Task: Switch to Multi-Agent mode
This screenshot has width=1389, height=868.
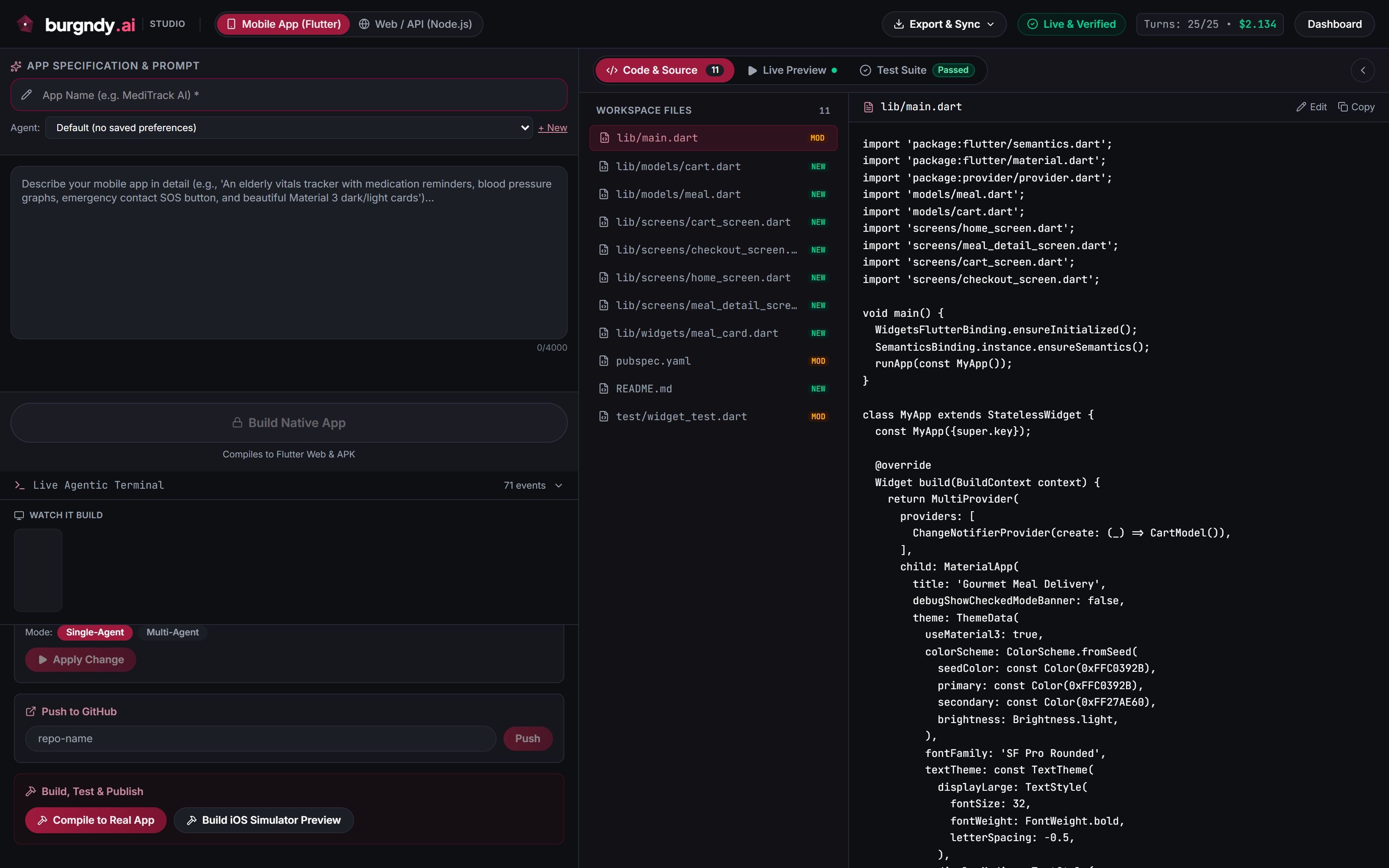Action: click(x=172, y=632)
